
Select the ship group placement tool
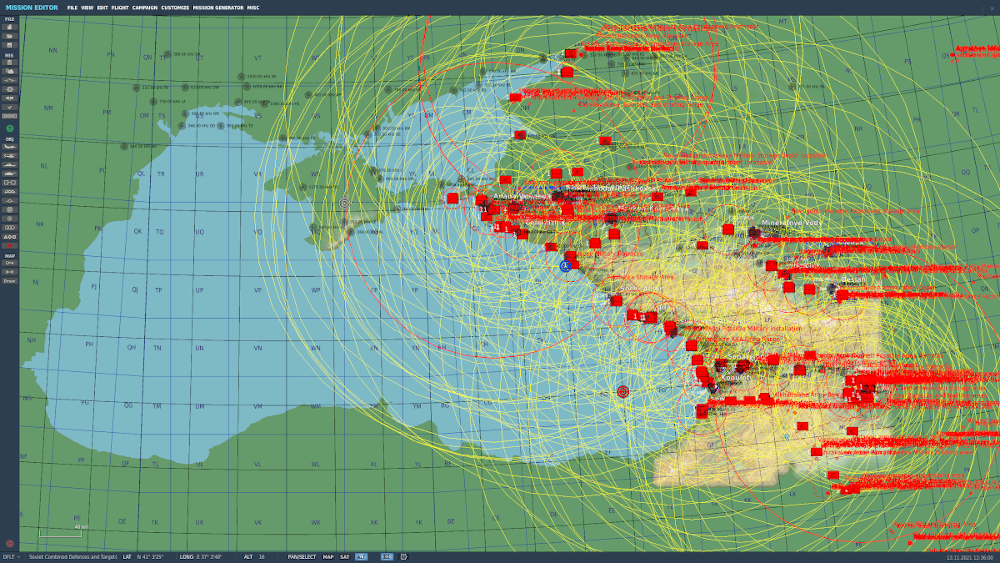pos(9,174)
